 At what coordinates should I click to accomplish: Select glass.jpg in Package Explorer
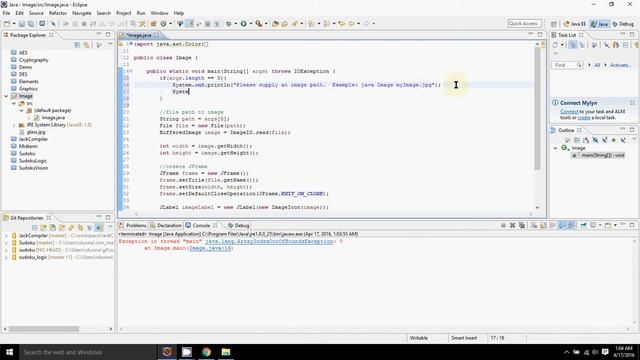(x=36, y=132)
